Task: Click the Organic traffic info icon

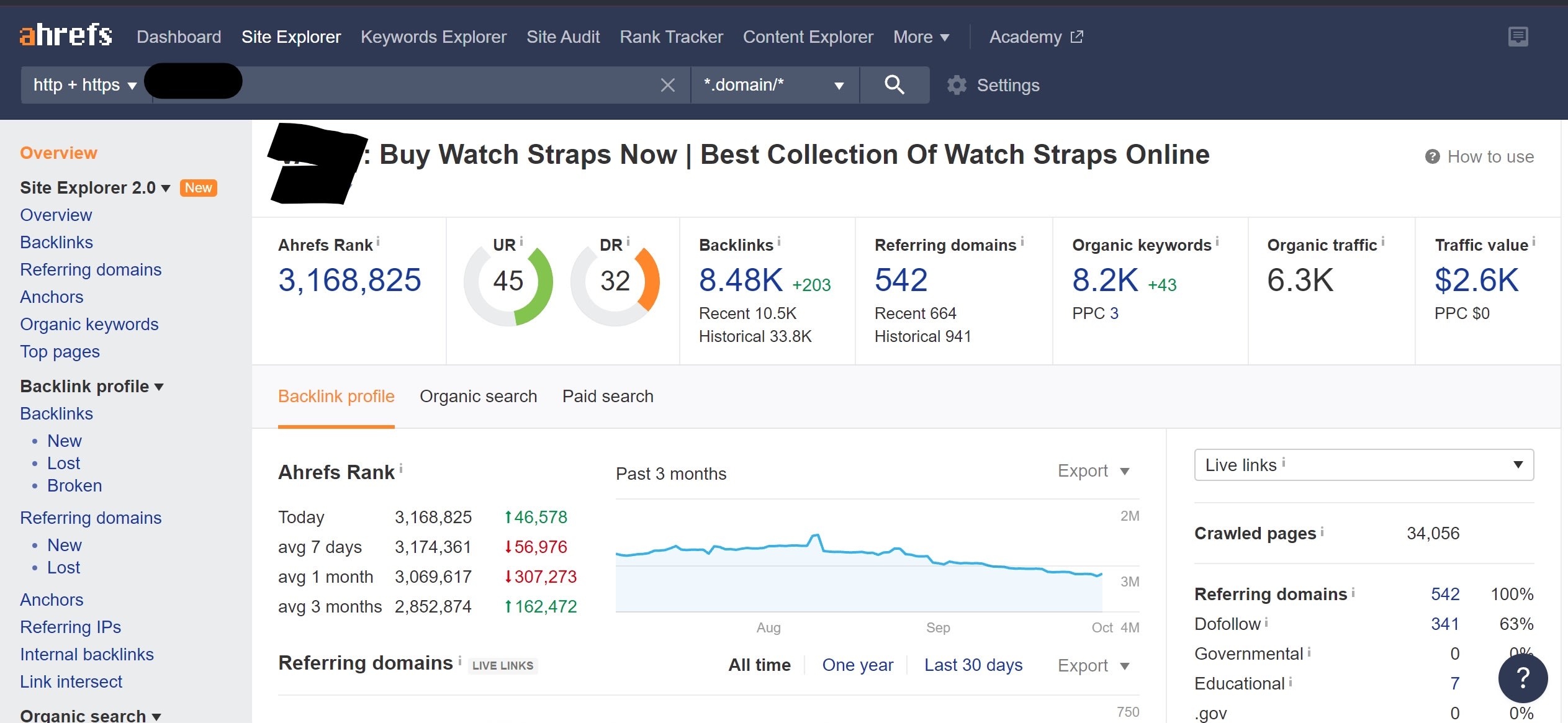Action: pos(1384,243)
